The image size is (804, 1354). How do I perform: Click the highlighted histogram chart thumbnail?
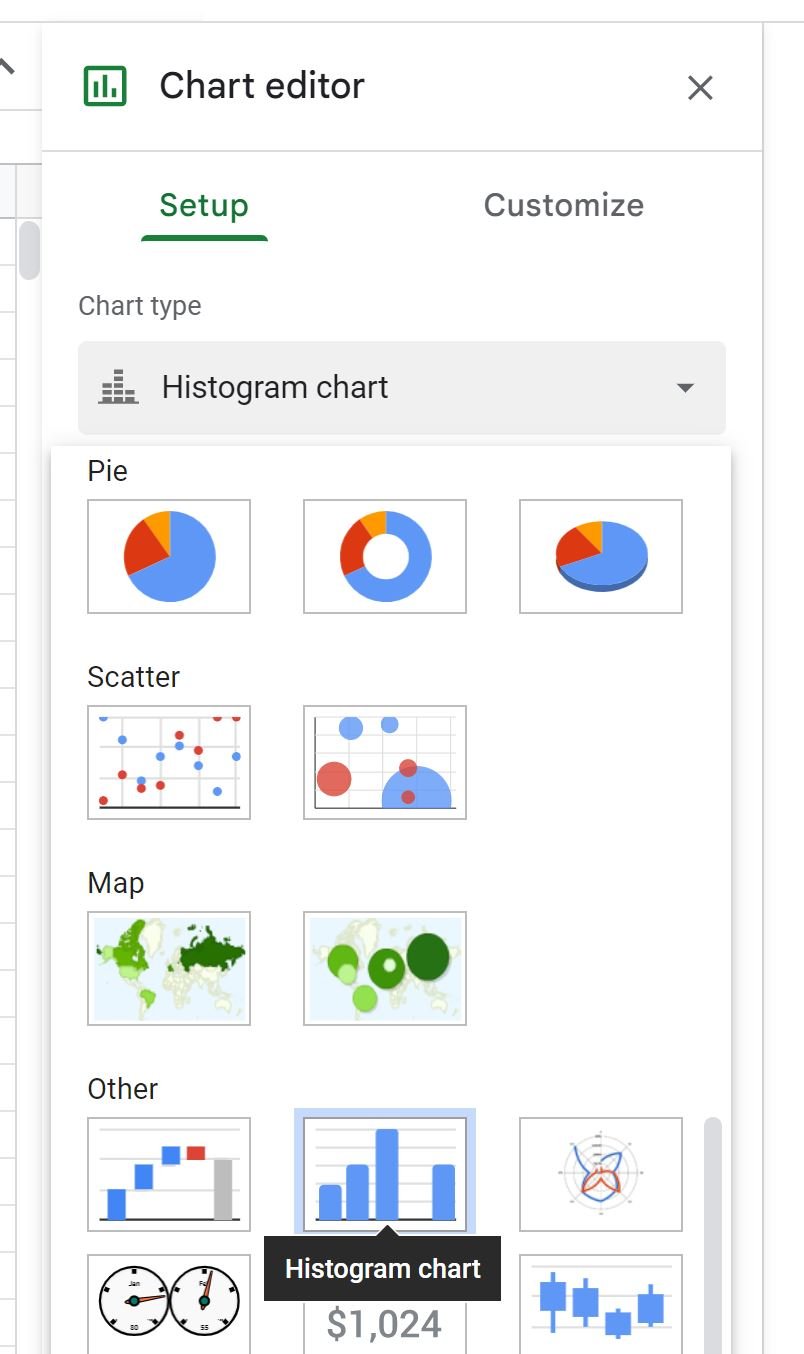pyautogui.click(x=385, y=1174)
